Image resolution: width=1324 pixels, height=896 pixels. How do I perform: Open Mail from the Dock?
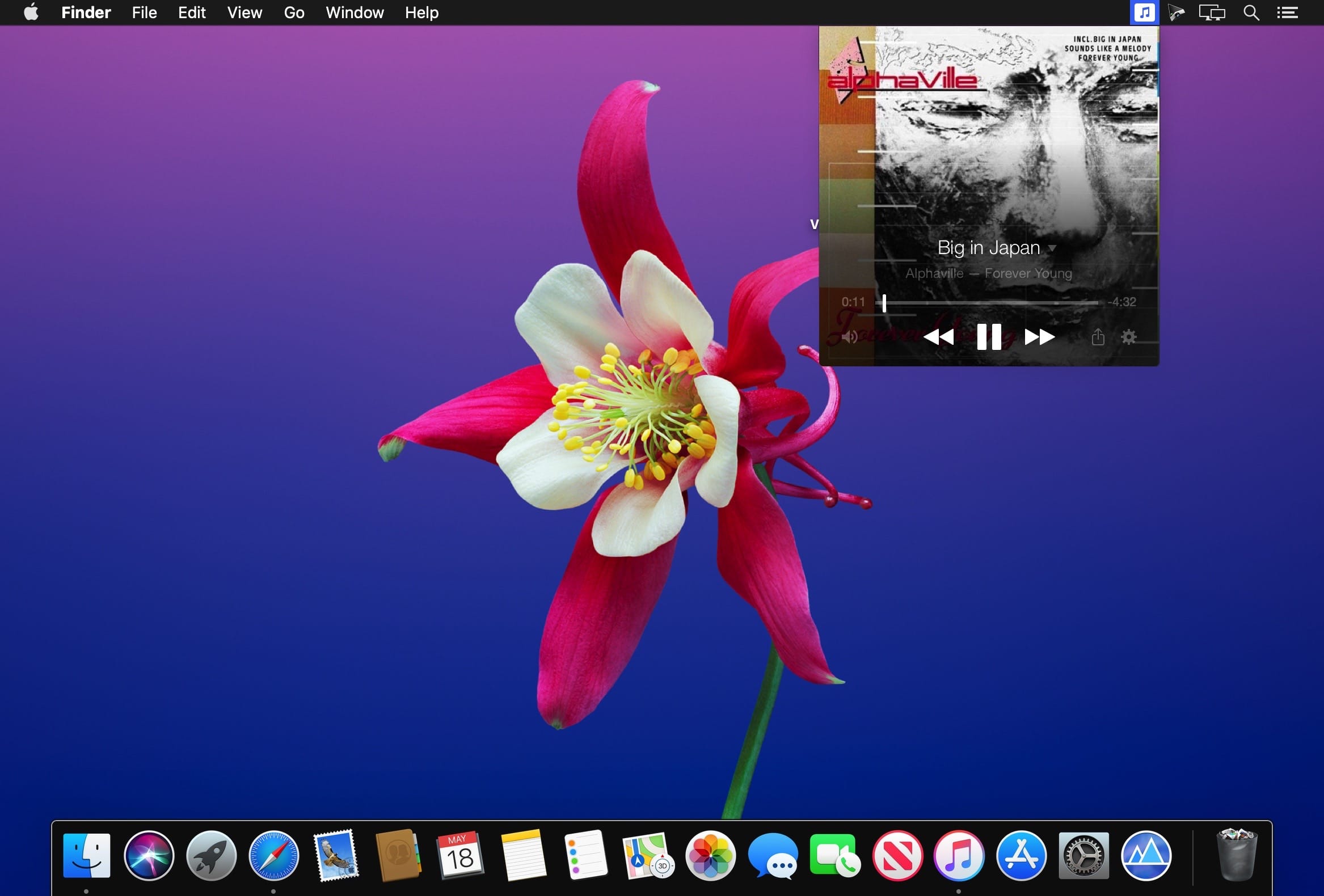coord(336,855)
